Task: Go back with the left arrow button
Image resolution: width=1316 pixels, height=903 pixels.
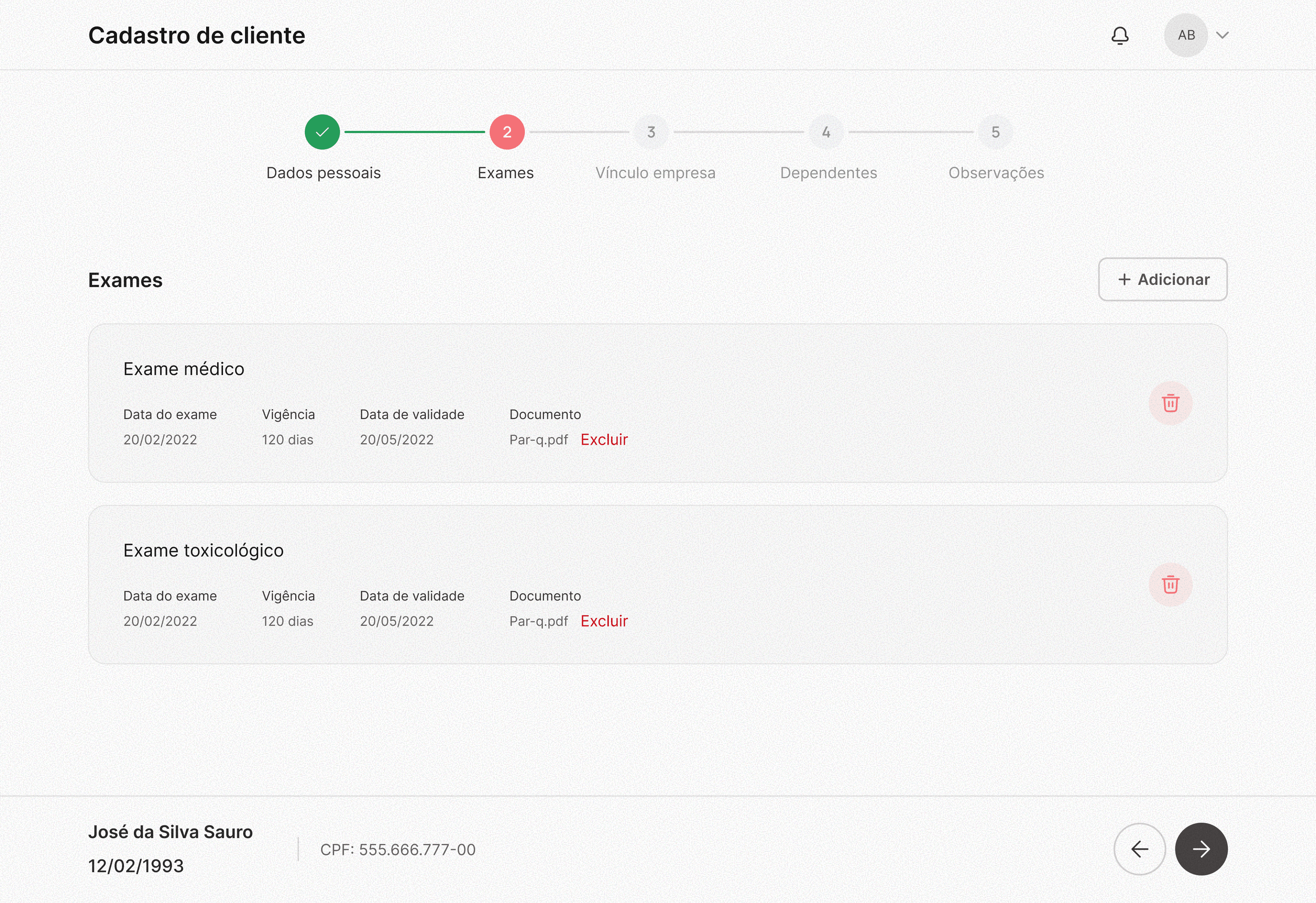Action: click(x=1139, y=849)
